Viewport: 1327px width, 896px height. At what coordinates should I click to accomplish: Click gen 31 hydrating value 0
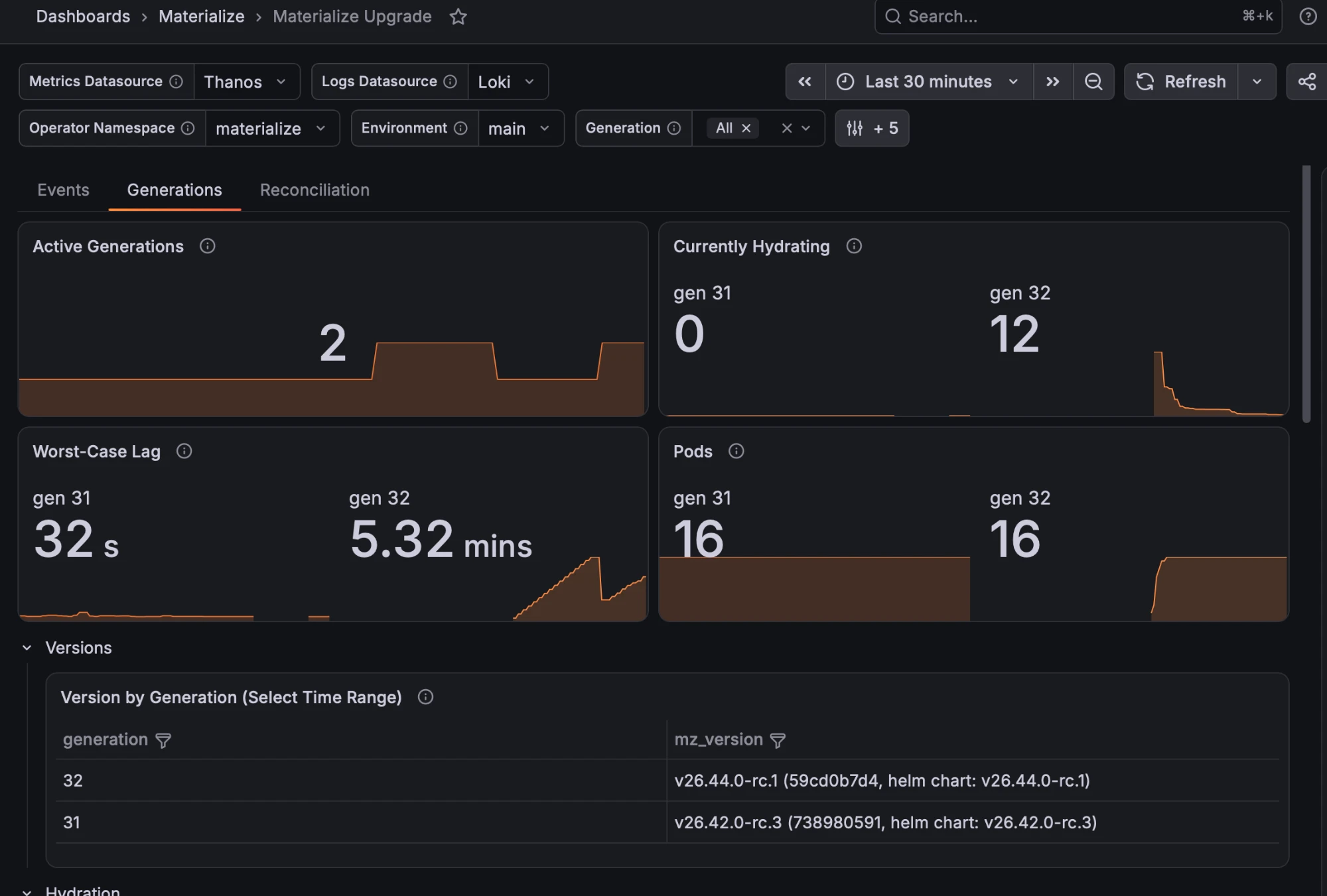coord(689,334)
